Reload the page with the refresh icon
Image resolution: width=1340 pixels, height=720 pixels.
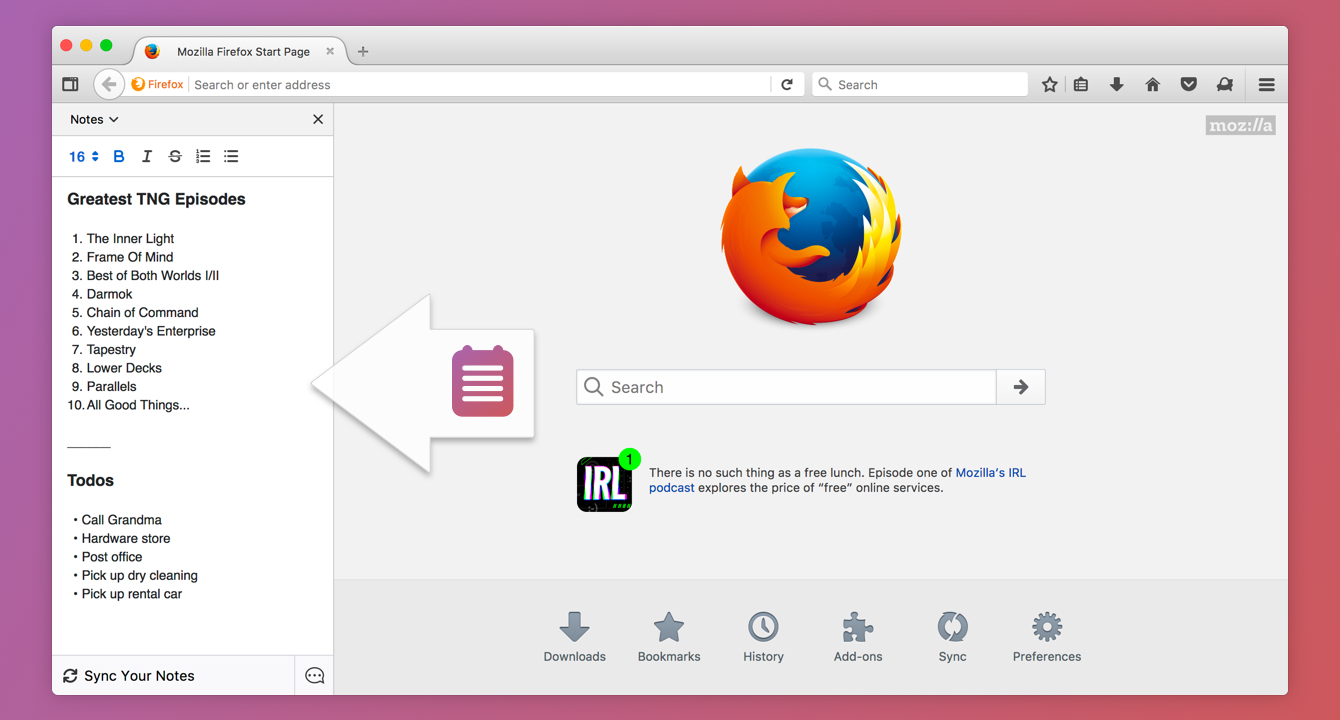(x=787, y=85)
